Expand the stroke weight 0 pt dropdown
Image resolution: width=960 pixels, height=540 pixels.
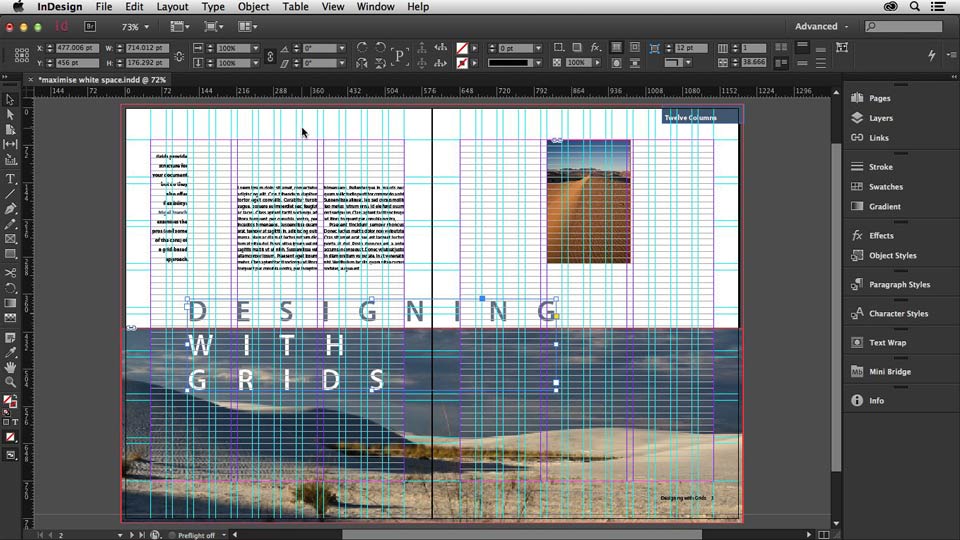click(x=538, y=48)
